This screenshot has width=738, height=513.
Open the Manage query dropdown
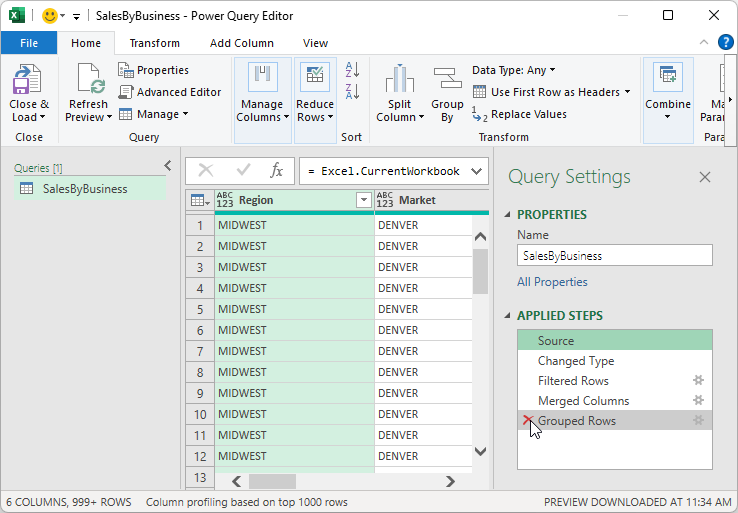tap(153, 114)
